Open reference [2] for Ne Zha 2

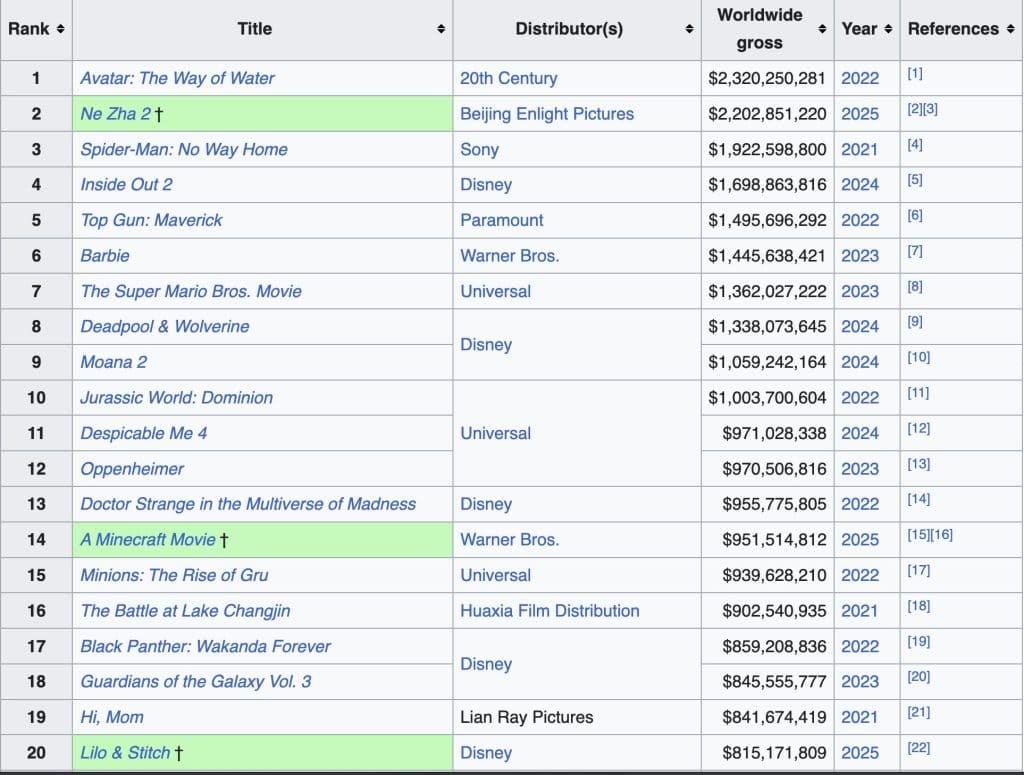click(914, 109)
